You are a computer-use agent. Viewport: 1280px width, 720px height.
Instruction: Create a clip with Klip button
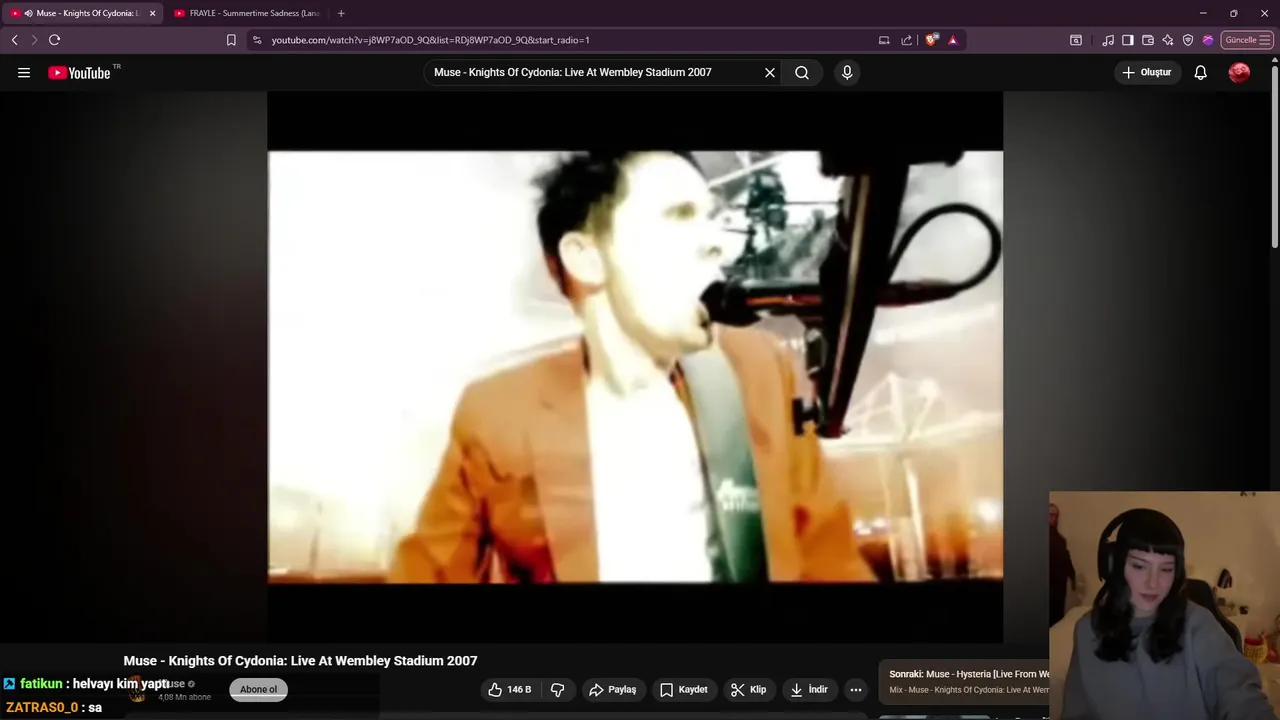coord(748,690)
